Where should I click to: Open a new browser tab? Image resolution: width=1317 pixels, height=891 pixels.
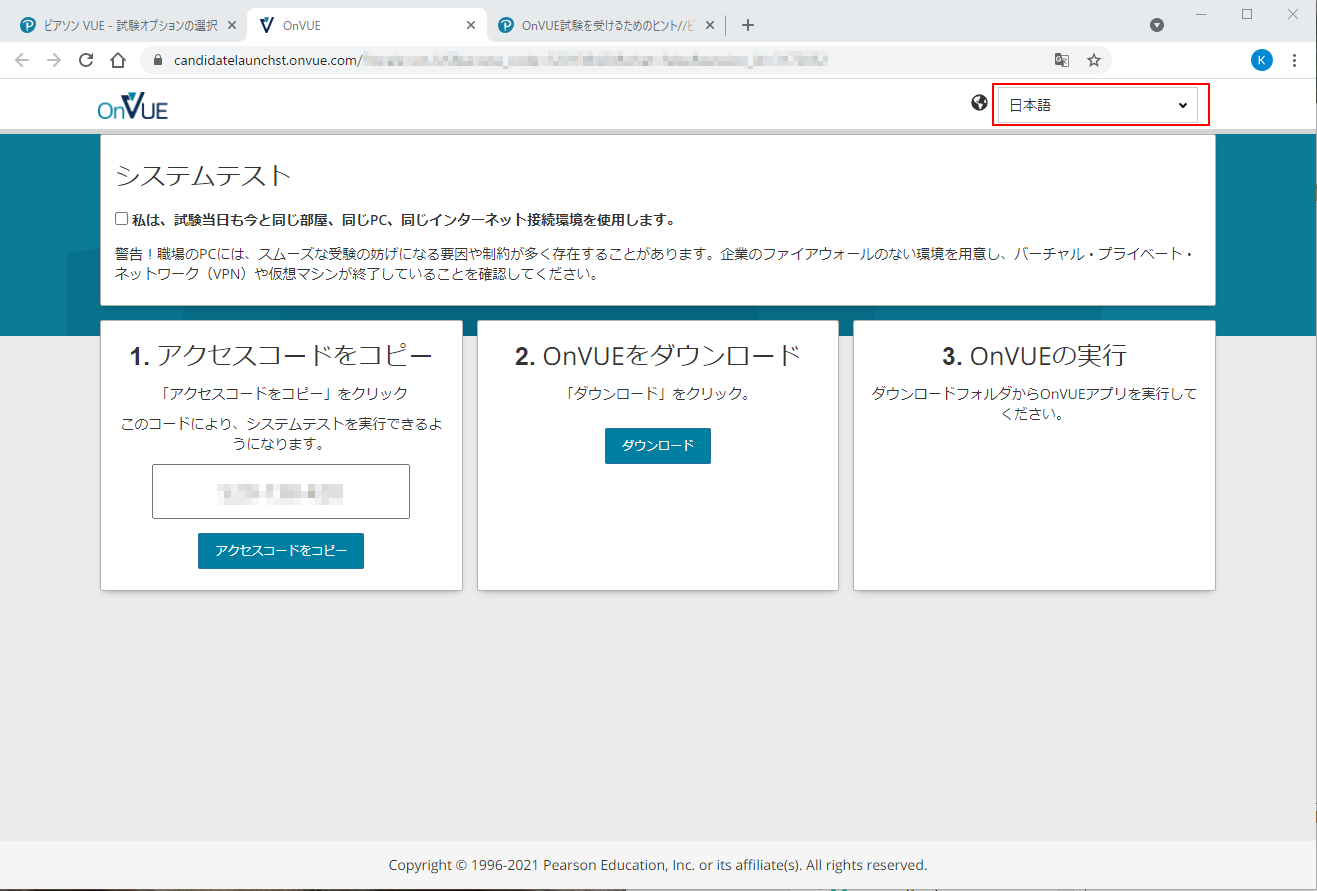pyautogui.click(x=748, y=25)
